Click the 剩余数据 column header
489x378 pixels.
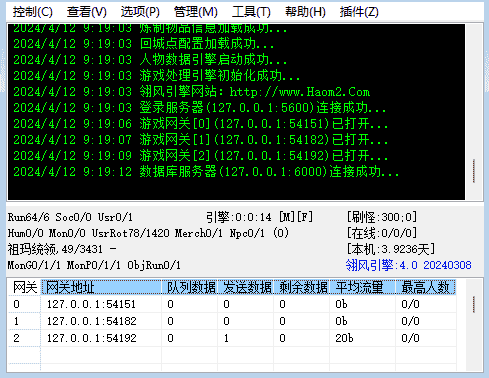coord(302,287)
